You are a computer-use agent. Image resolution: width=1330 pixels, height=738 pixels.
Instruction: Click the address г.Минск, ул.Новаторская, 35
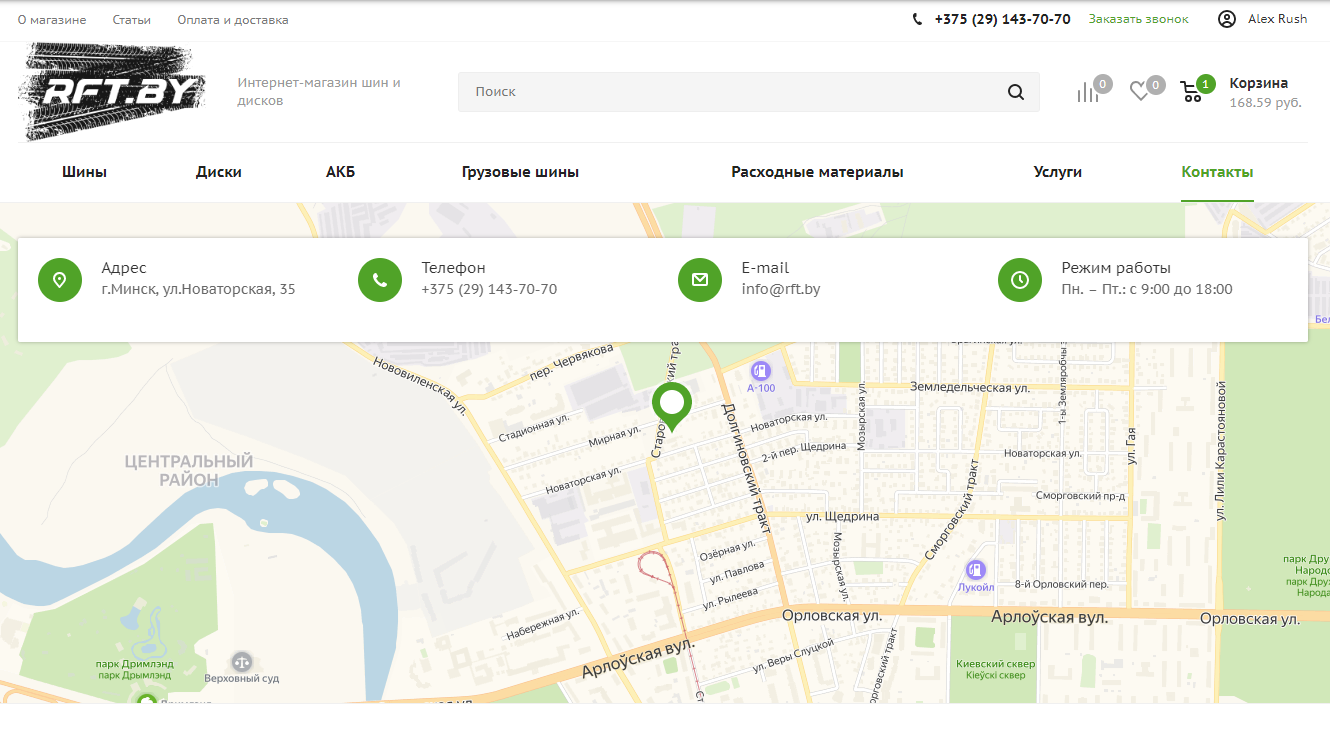coord(198,289)
